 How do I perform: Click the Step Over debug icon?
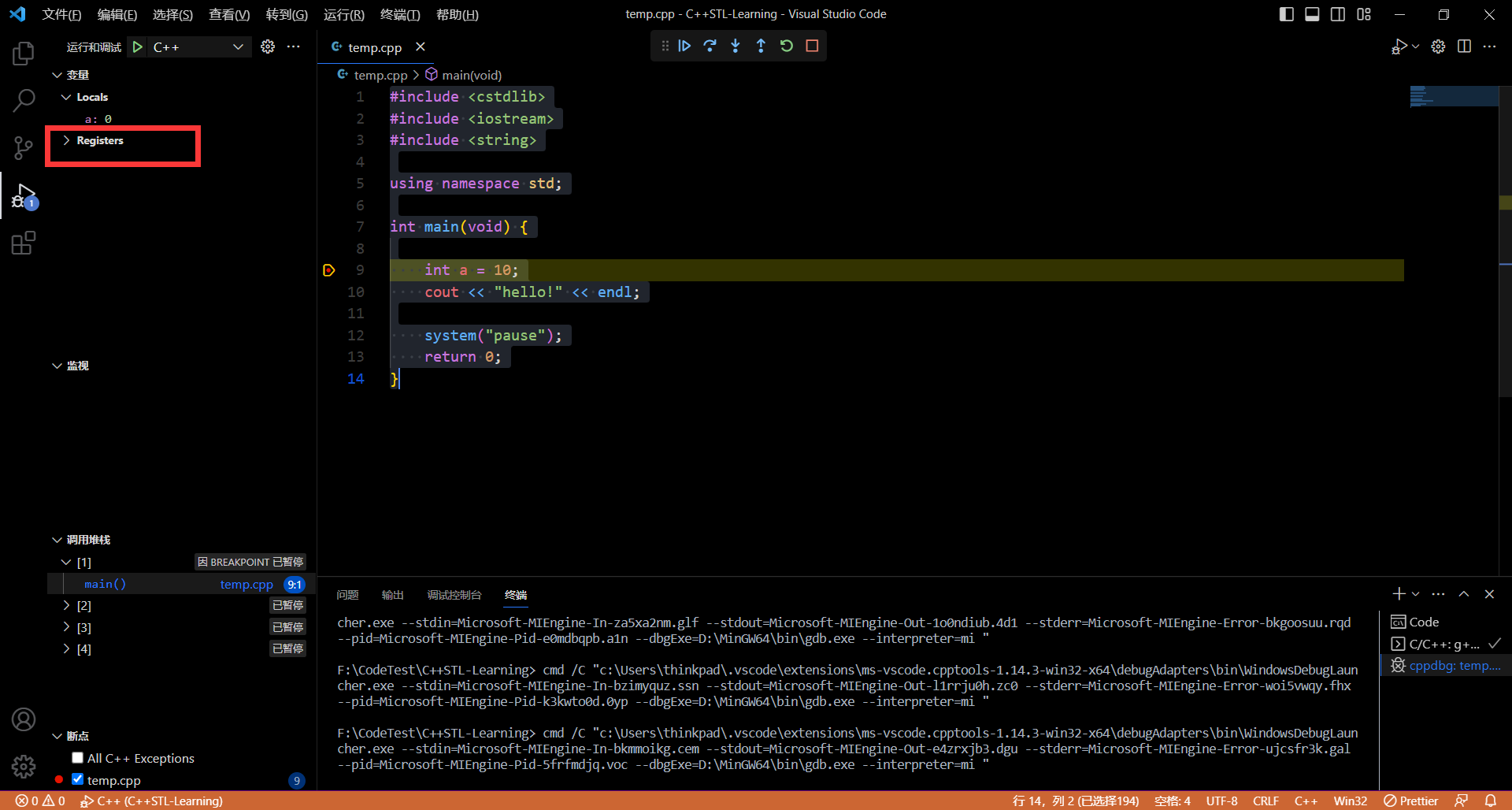coord(710,46)
